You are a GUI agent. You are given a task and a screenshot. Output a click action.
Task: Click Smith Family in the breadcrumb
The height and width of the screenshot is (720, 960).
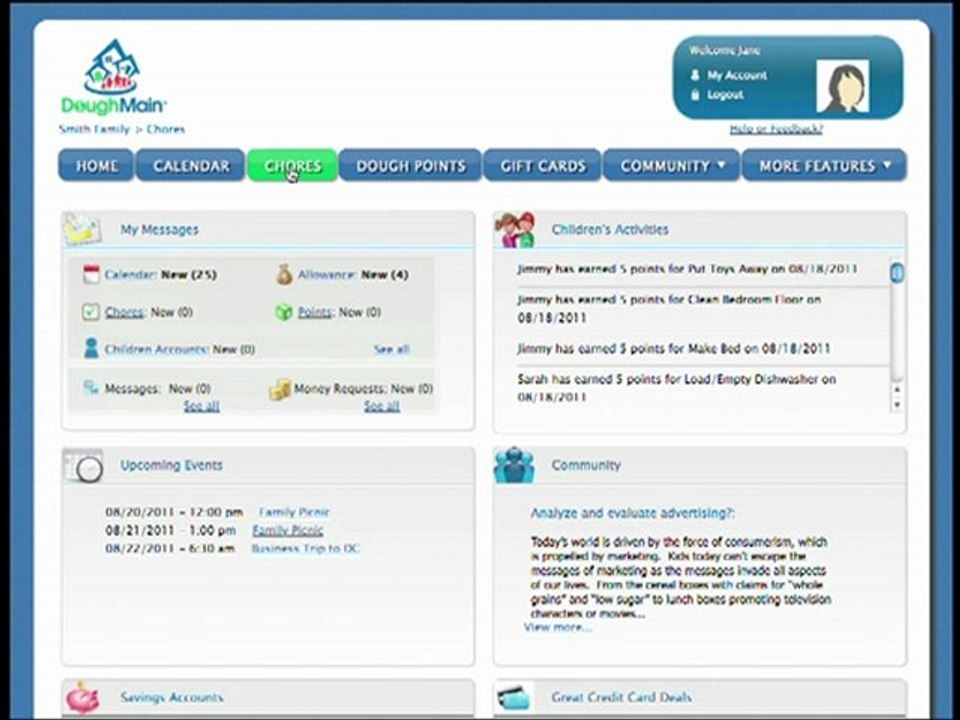[x=94, y=129]
